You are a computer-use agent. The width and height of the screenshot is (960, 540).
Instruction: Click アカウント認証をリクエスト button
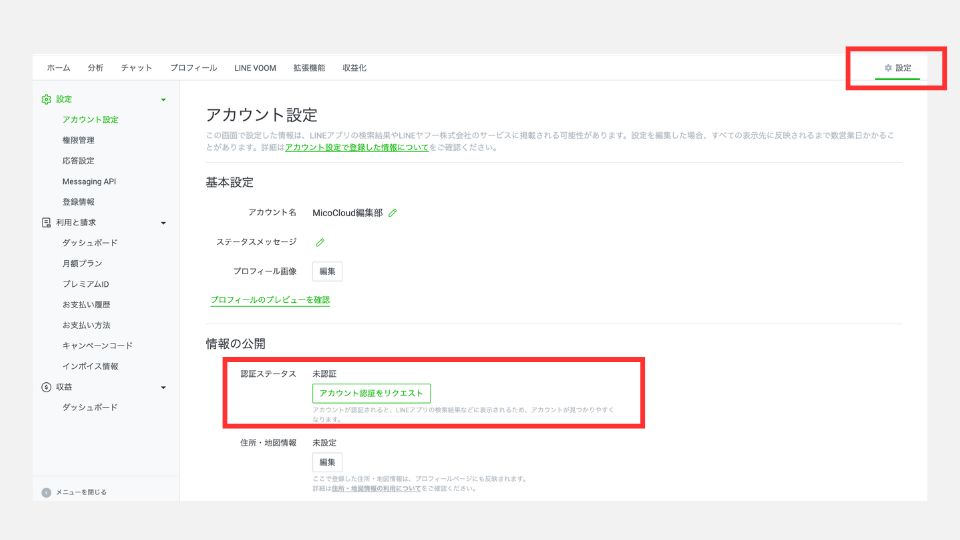tap(371, 393)
